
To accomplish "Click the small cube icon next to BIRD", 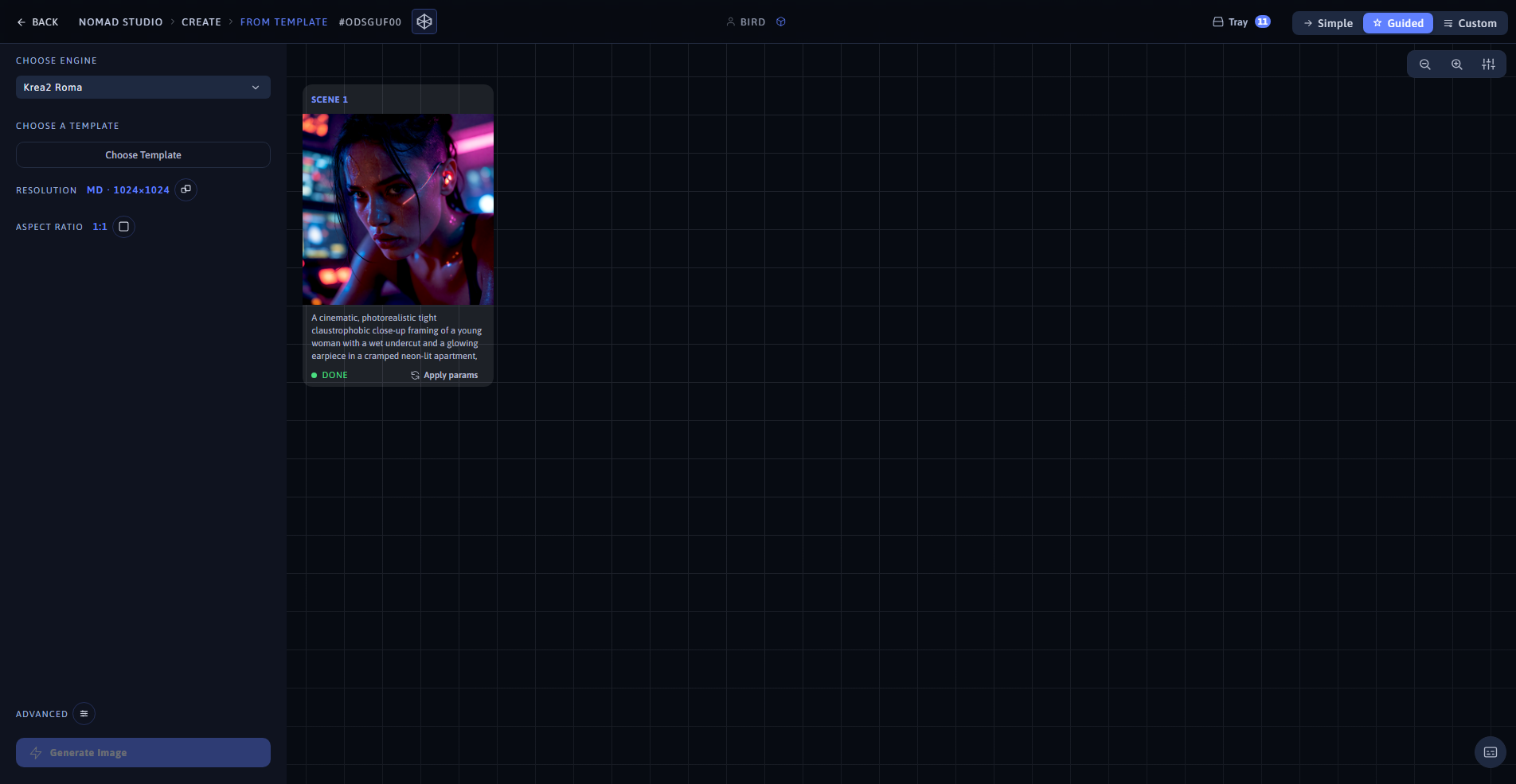I will [781, 22].
